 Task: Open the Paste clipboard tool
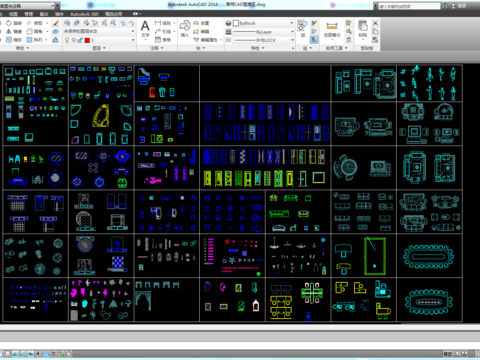363,28
